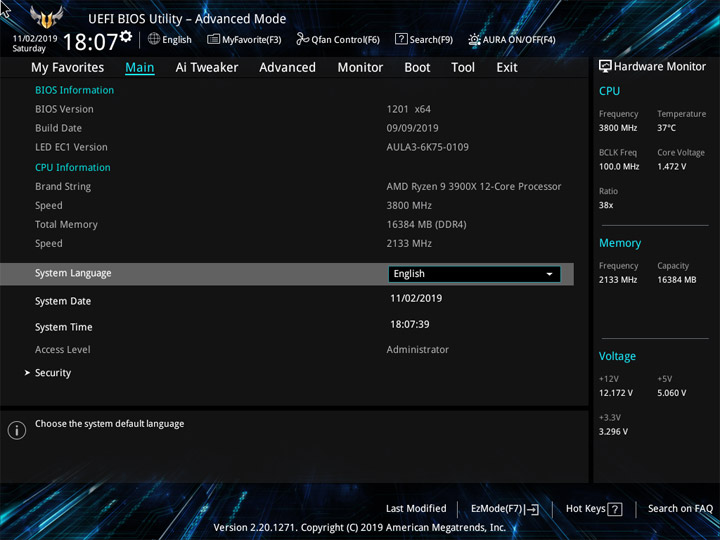The image size is (720, 540).
Task: Click the System Language row label
Action: 73,273
